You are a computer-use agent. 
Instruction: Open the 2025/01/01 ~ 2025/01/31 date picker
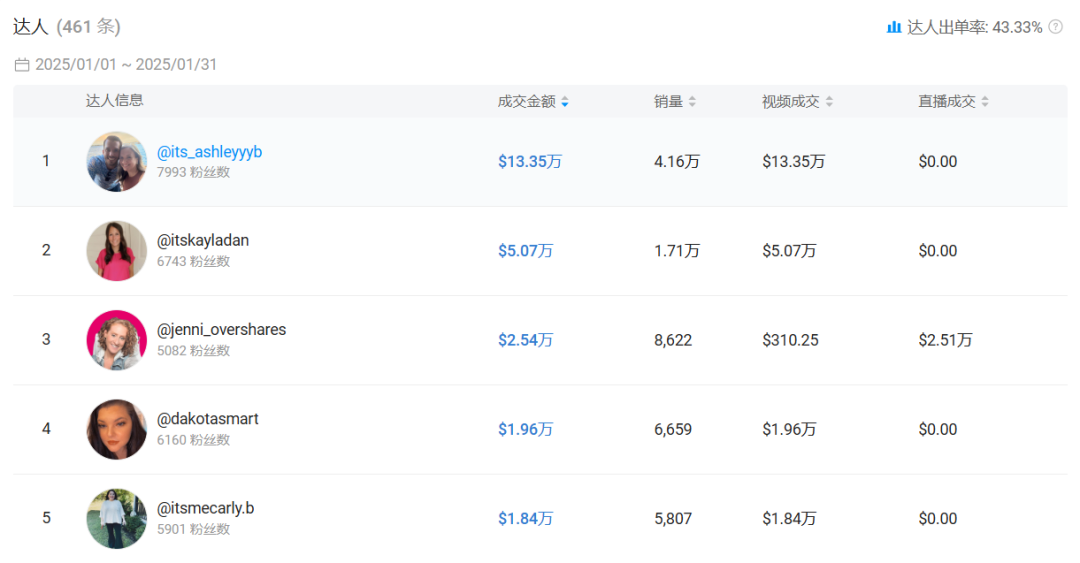tap(126, 65)
